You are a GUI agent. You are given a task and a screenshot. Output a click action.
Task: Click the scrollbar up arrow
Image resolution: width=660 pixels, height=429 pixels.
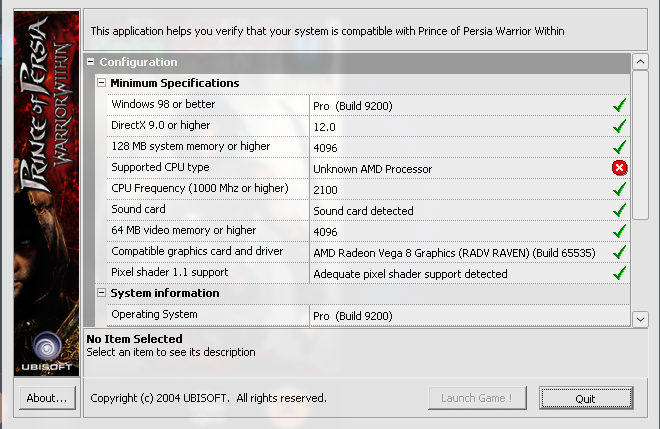pos(640,62)
